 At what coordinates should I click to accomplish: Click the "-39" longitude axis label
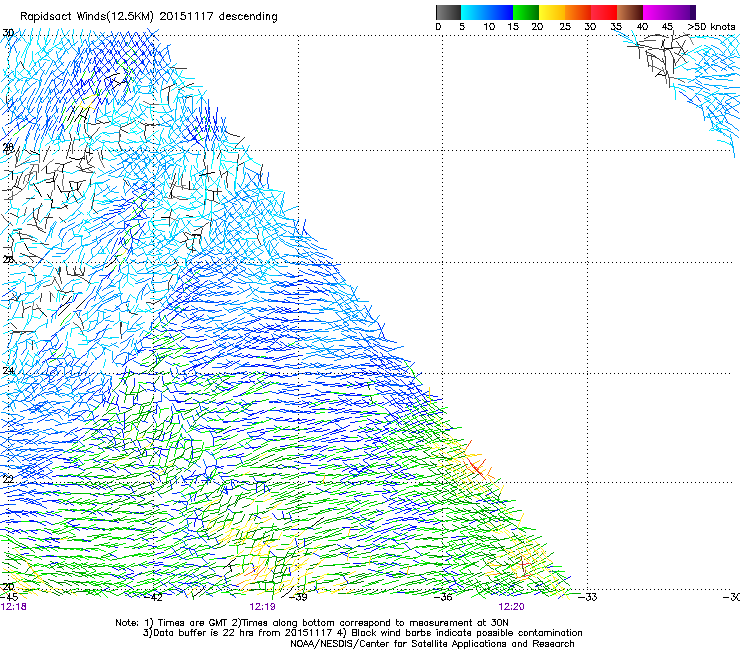tap(298, 597)
